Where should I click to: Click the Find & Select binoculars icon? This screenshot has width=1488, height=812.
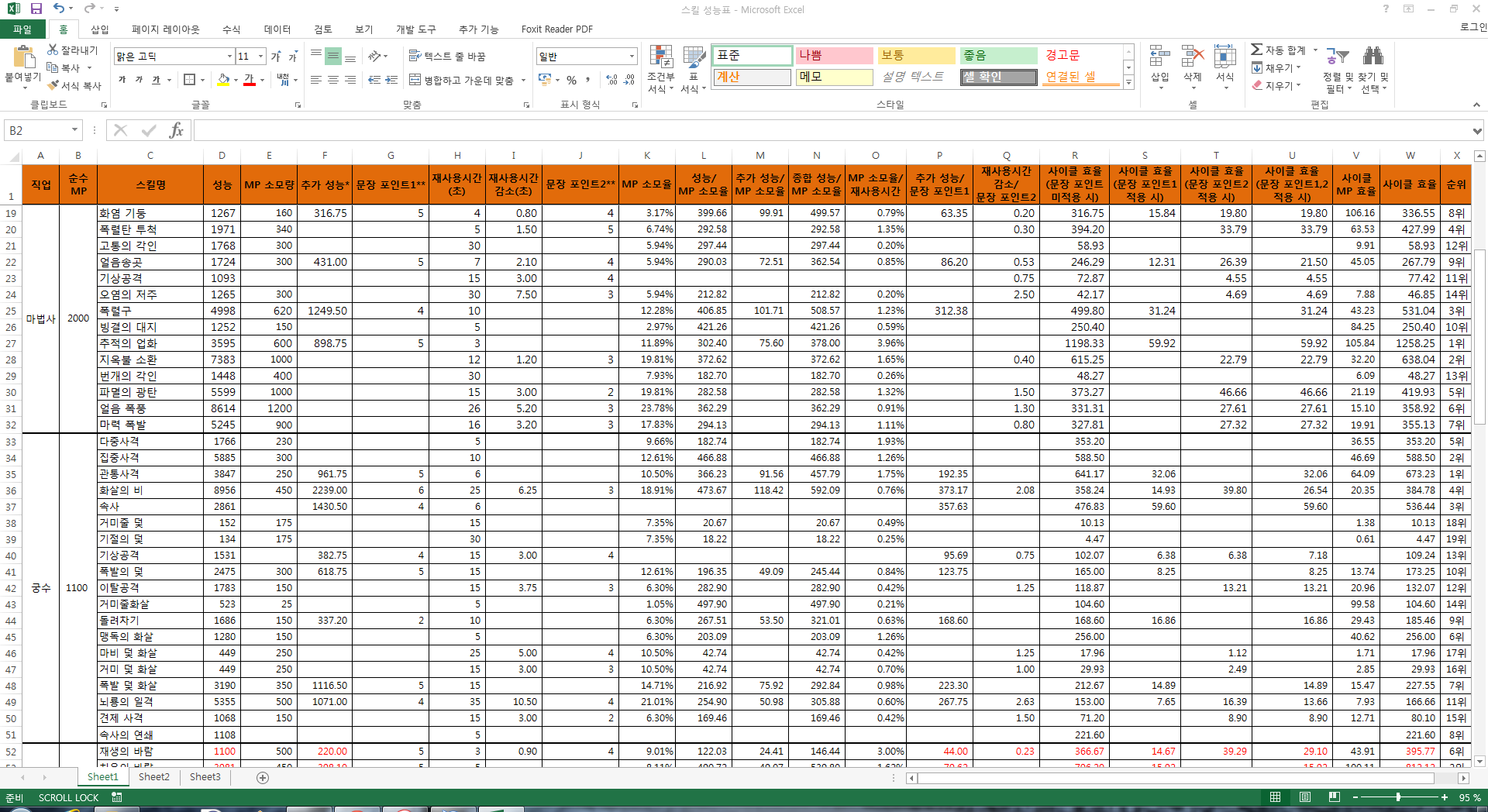point(1373,56)
